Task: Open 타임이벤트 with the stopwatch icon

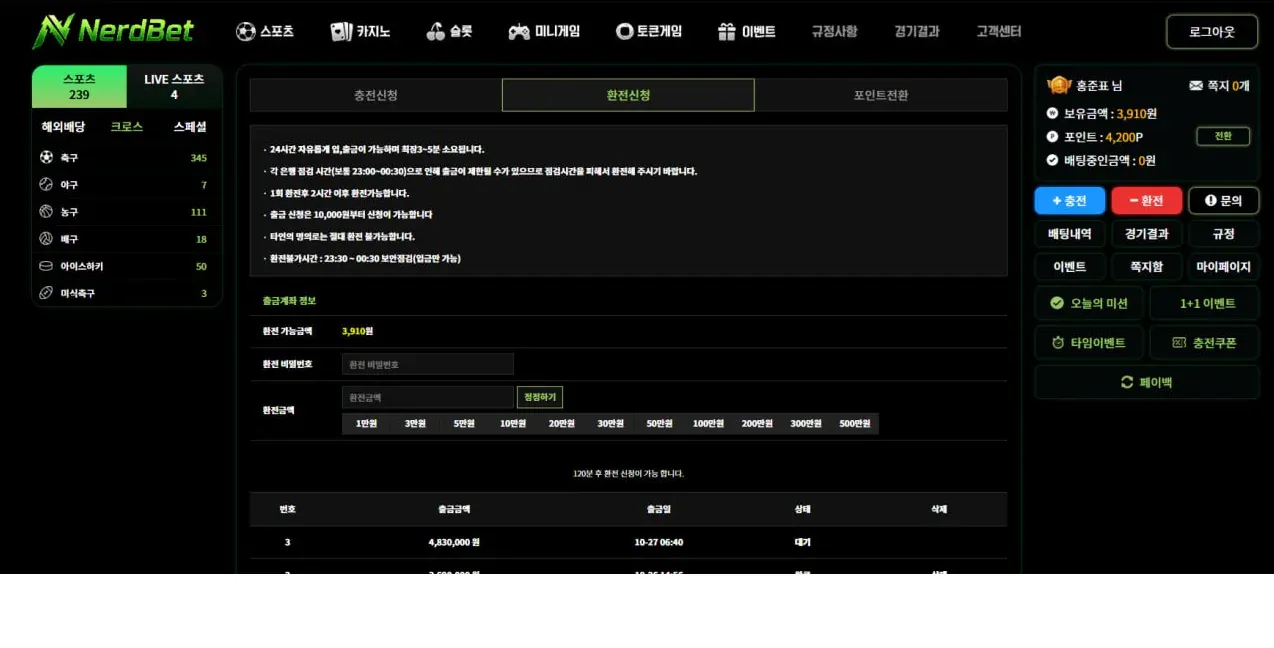Action: point(1058,342)
